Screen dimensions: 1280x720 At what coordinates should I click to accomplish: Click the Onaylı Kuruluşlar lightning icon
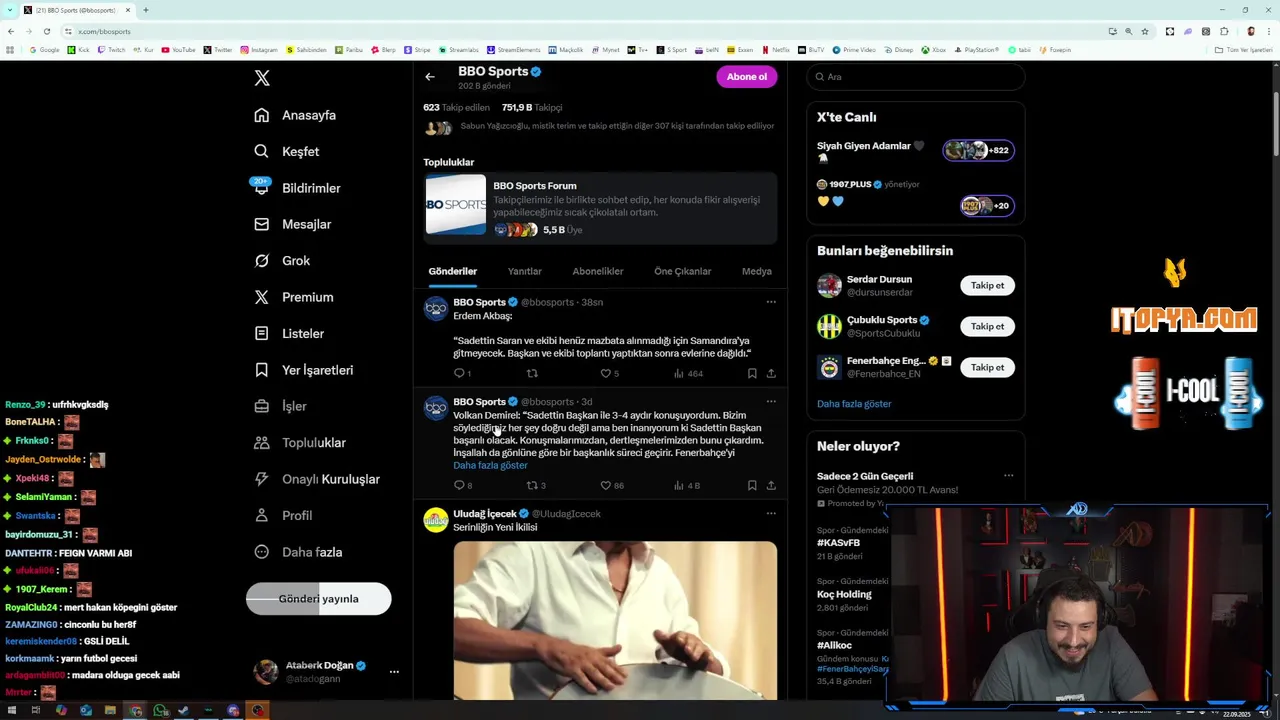point(262,479)
